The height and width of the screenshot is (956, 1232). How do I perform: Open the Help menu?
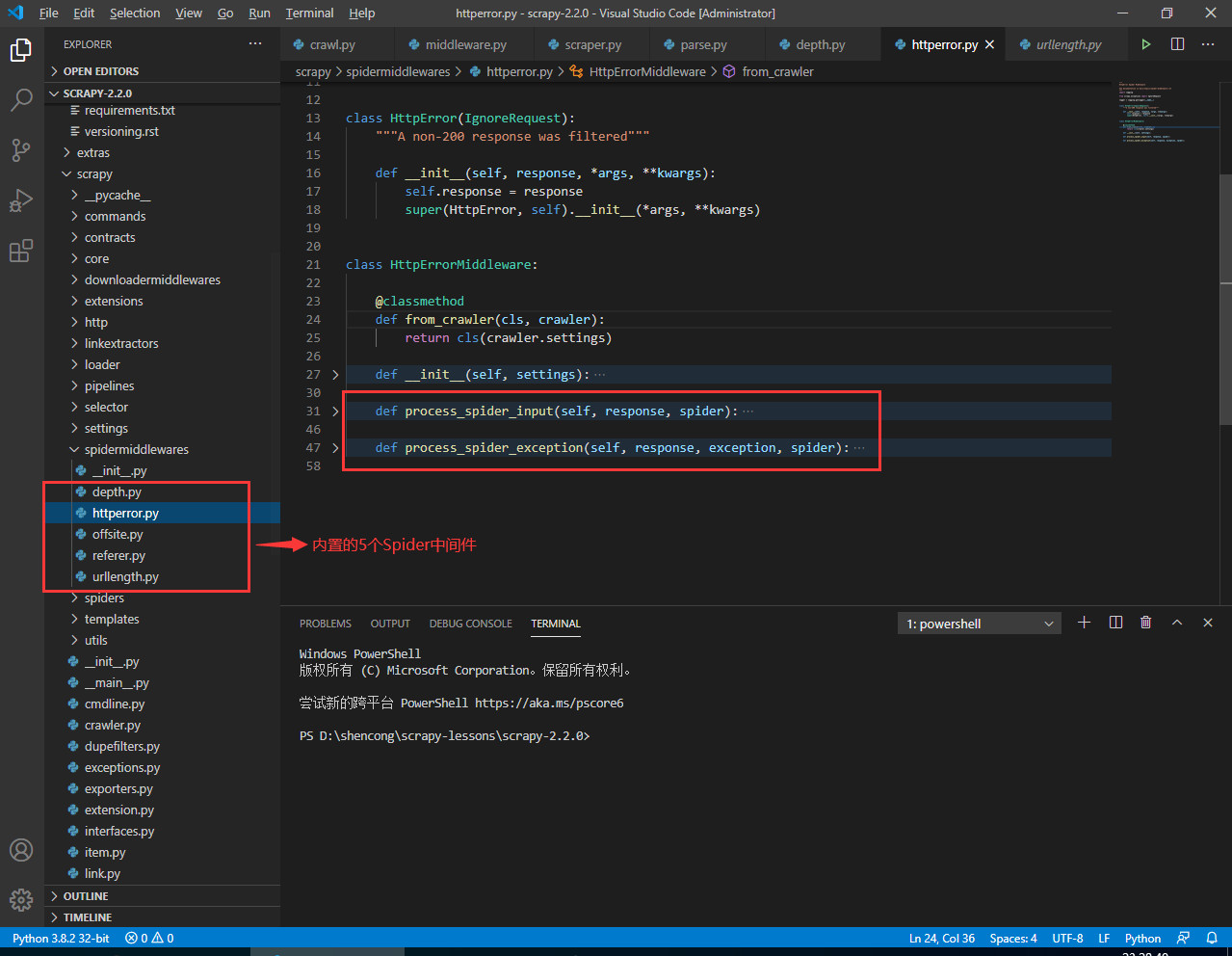362,13
